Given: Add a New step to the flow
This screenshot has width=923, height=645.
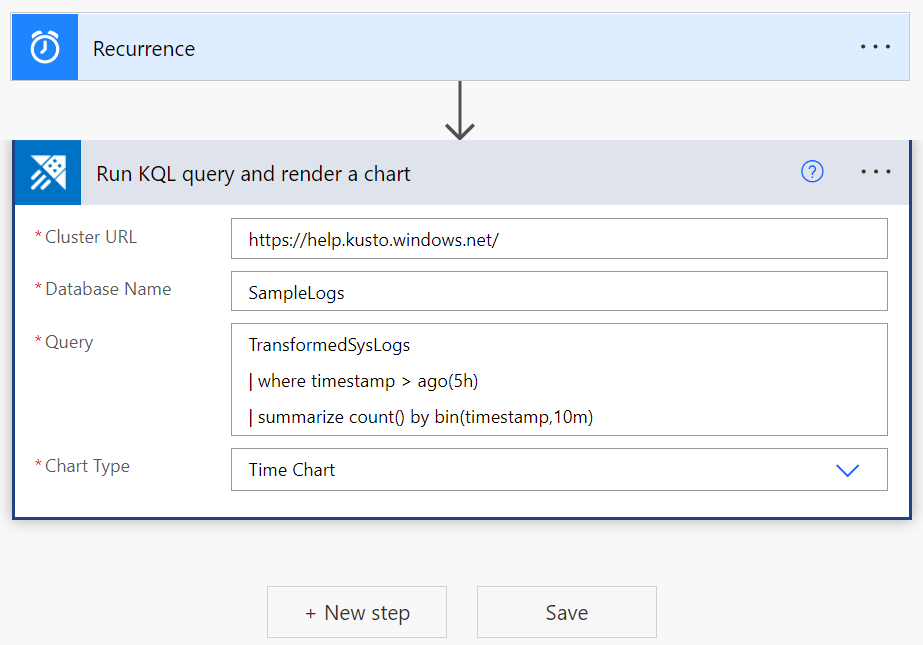Looking at the screenshot, I should [356, 611].
